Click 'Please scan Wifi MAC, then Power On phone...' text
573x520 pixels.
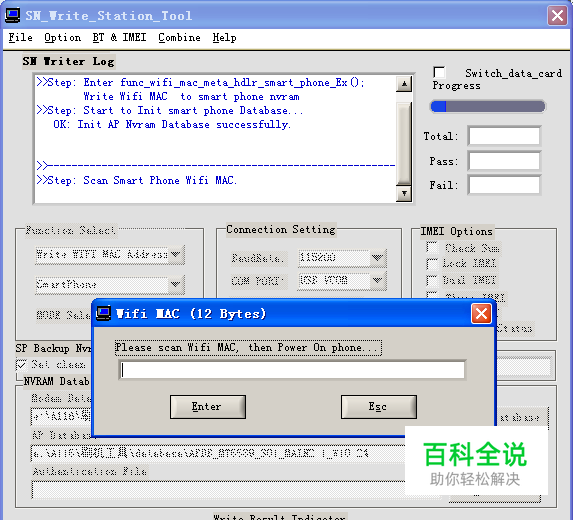(248, 348)
